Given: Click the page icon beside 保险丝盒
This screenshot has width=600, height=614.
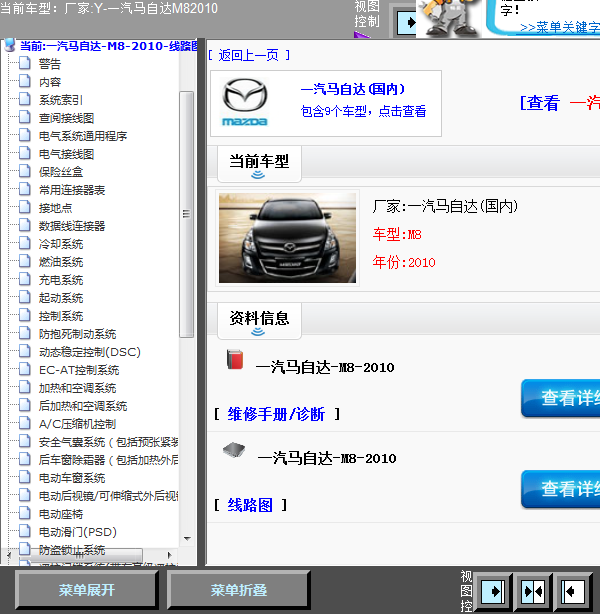Looking at the screenshot, I should click(25, 171).
